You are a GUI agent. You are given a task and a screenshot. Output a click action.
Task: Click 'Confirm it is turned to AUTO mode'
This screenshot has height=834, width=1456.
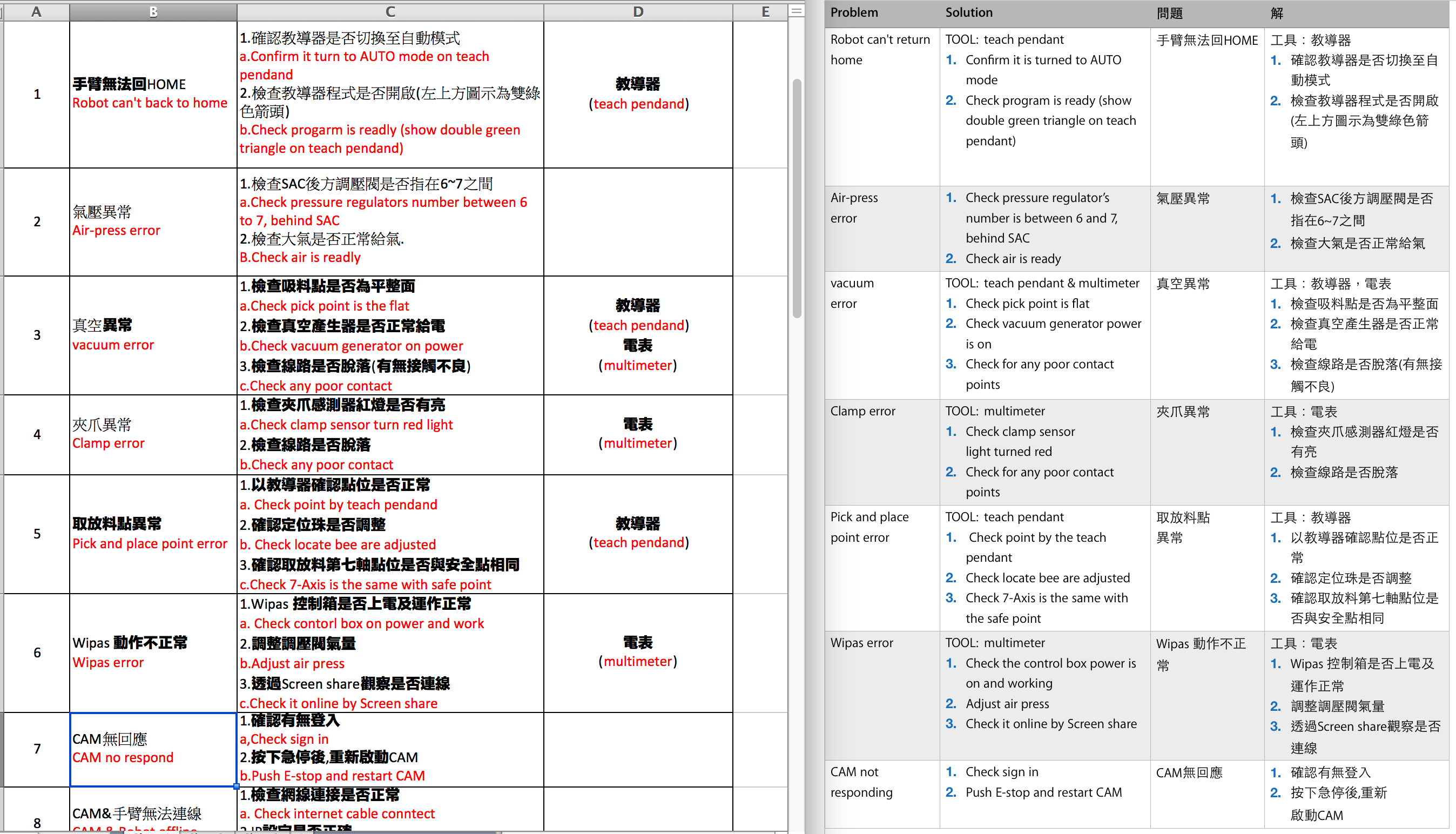[x=1043, y=70]
